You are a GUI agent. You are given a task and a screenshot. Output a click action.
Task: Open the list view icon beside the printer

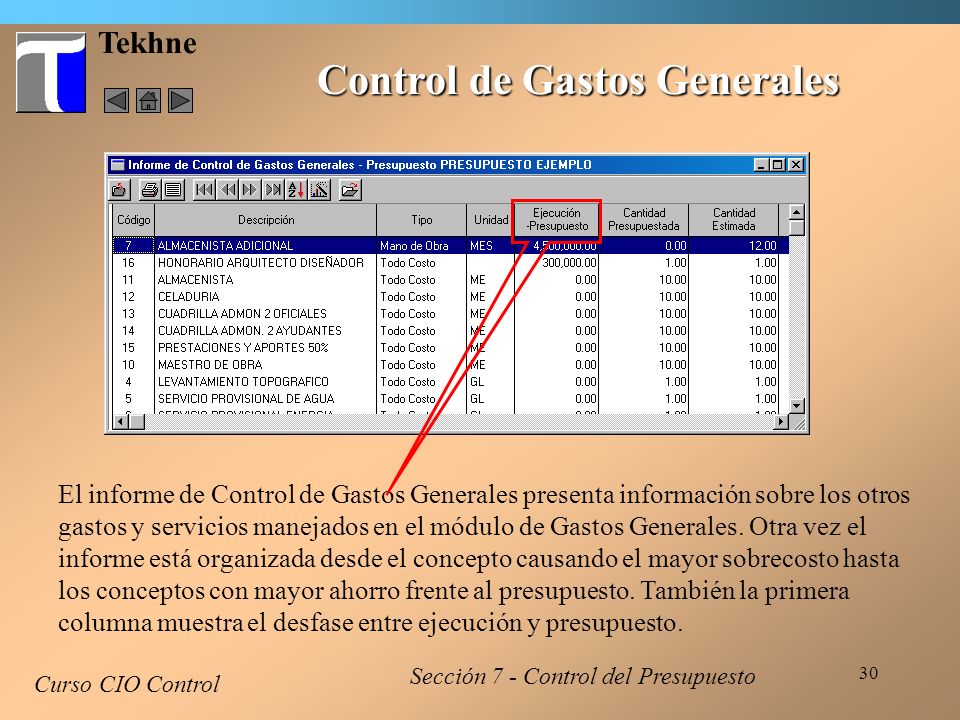173,190
